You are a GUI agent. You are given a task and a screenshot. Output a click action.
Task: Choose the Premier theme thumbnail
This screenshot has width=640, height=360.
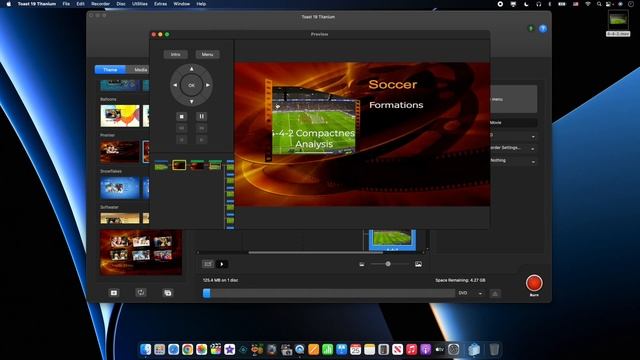[x=120, y=151]
